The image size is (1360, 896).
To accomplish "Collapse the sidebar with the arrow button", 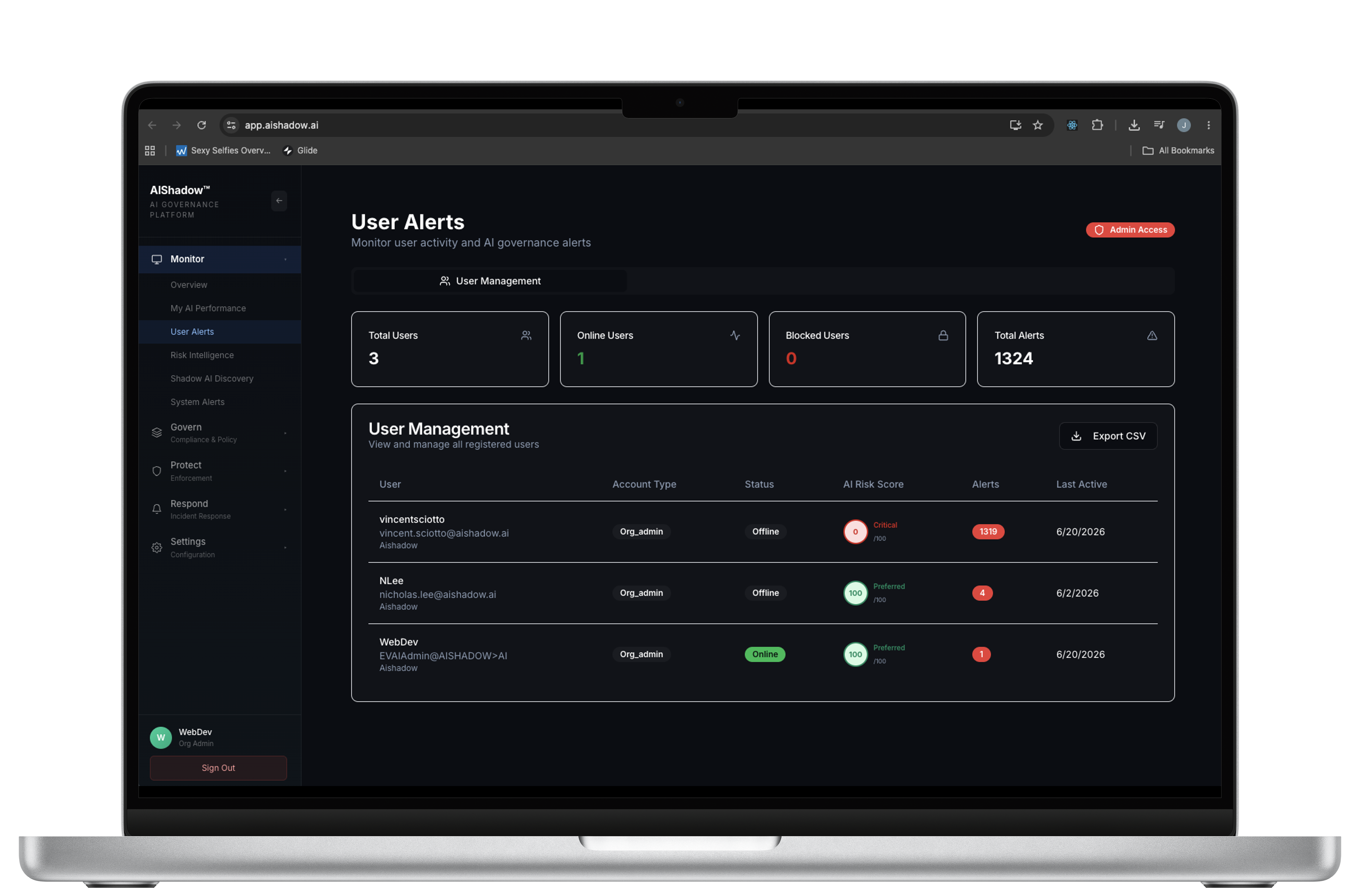I will [x=279, y=201].
